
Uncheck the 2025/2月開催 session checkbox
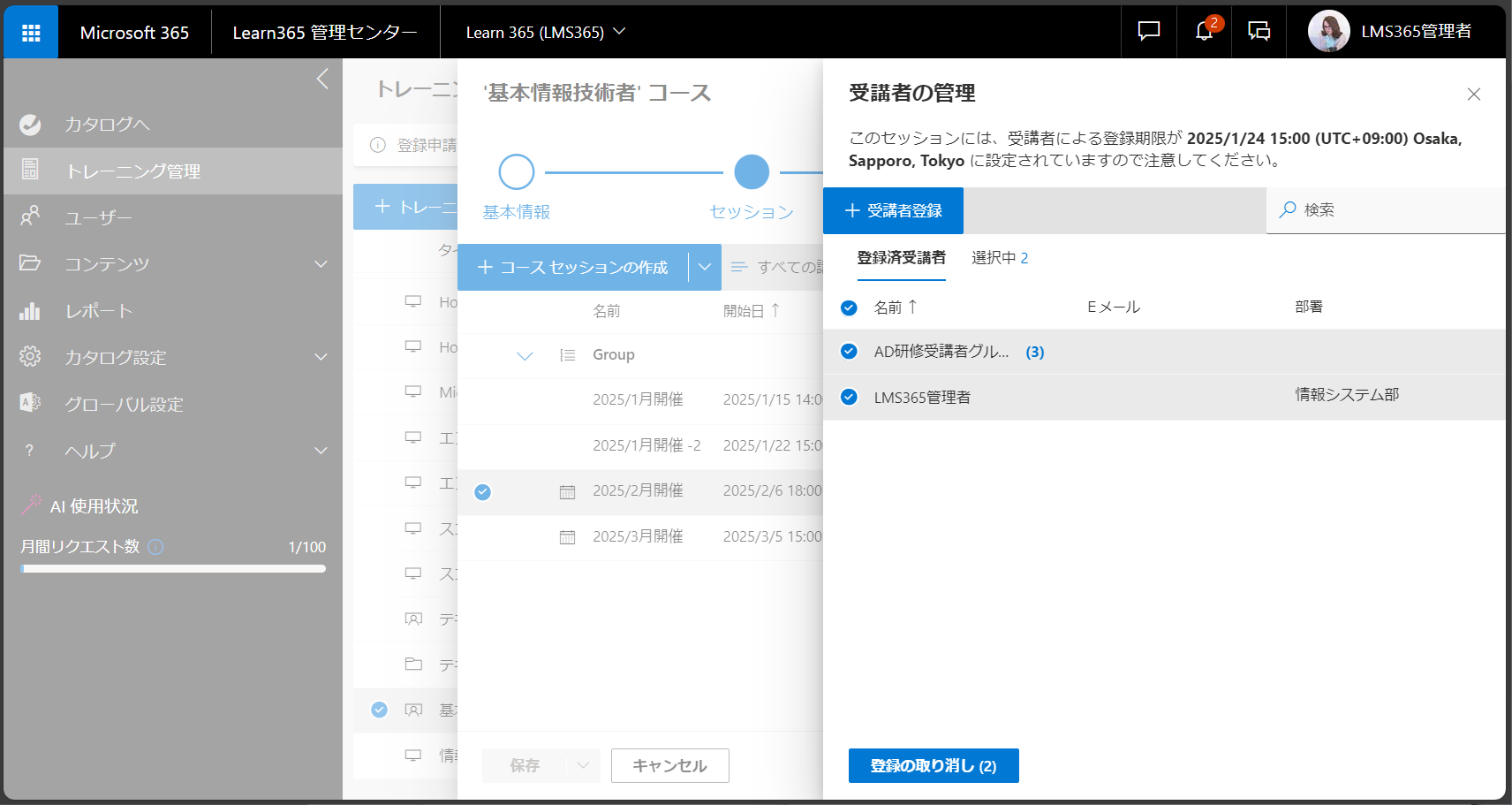click(482, 492)
